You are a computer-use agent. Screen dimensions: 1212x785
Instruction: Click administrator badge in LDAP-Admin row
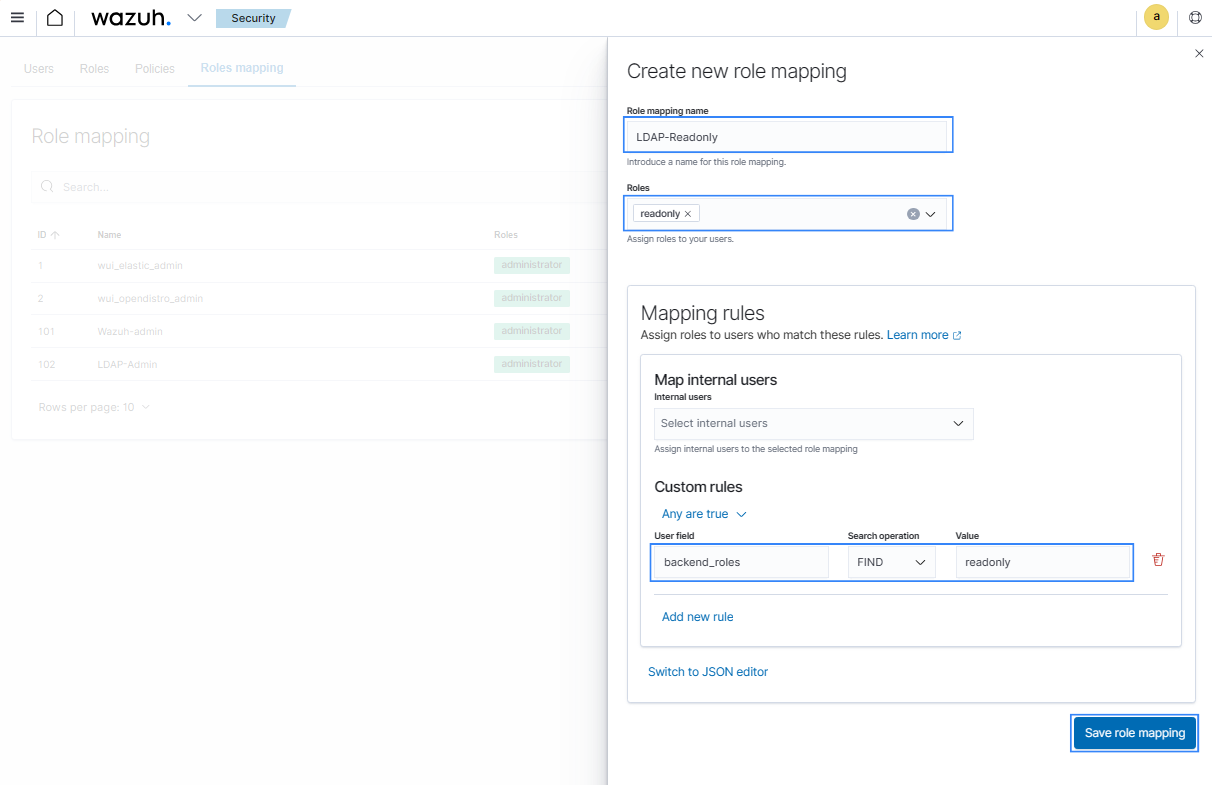(532, 364)
